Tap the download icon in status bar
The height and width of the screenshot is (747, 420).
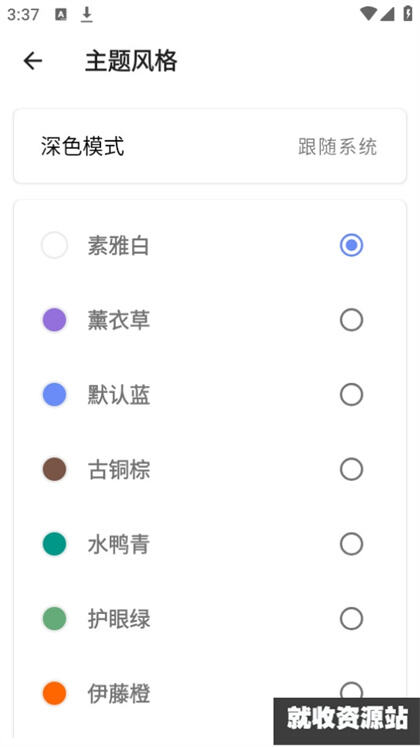86,15
